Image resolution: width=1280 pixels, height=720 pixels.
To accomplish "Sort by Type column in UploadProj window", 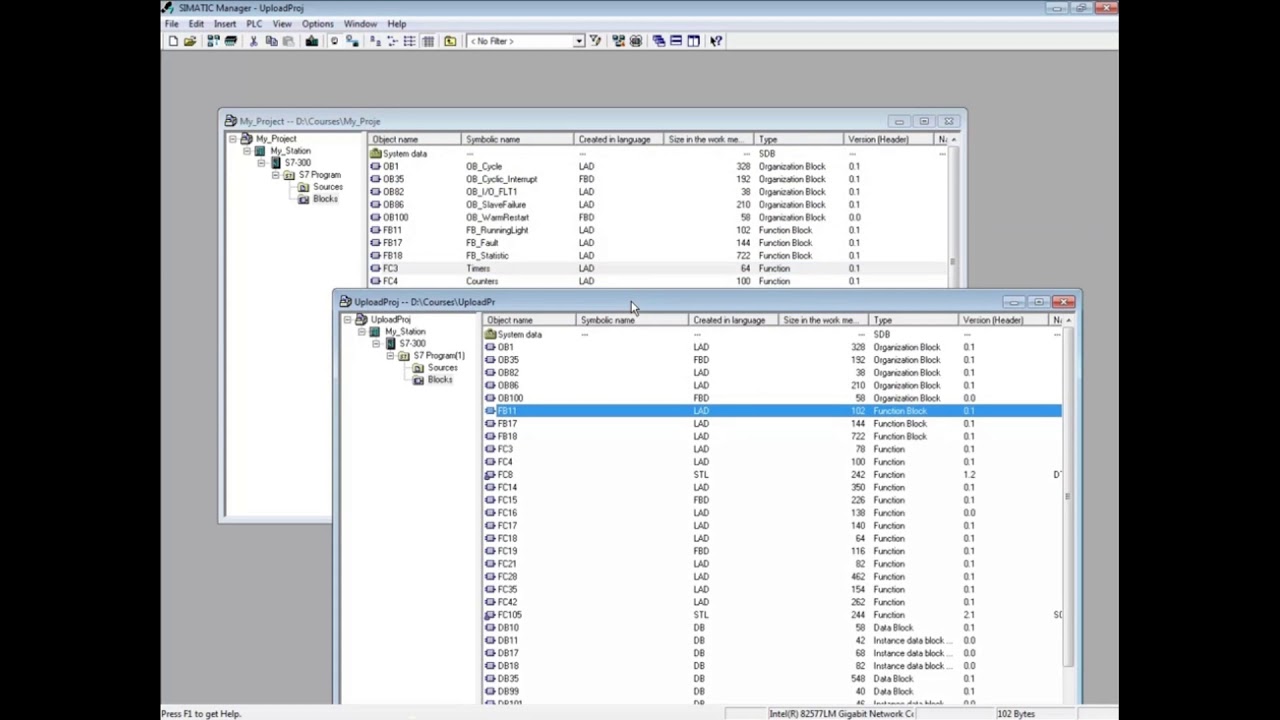I will [x=914, y=320].
